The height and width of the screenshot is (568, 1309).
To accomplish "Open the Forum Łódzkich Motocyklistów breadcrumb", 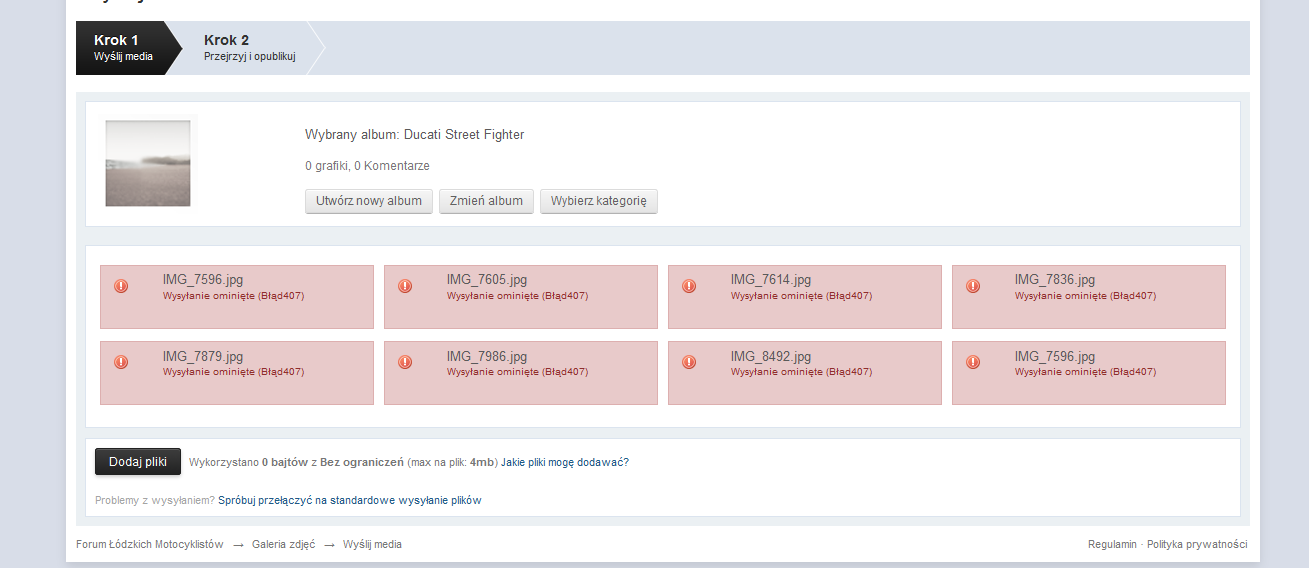I will 150,544.
